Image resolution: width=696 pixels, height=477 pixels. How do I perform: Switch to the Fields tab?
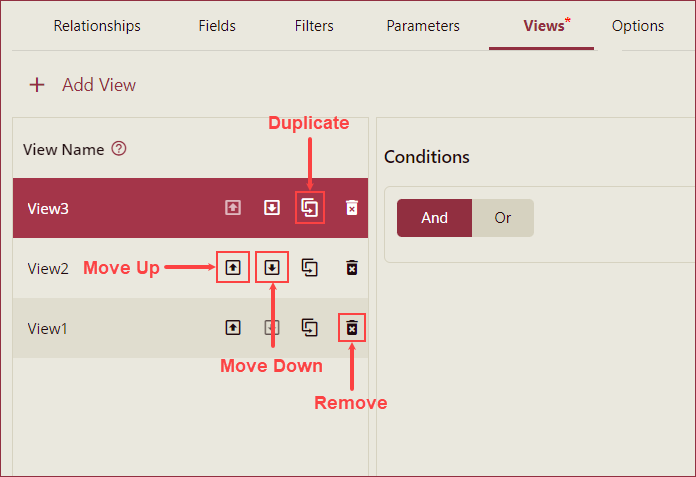pos(219,26)
